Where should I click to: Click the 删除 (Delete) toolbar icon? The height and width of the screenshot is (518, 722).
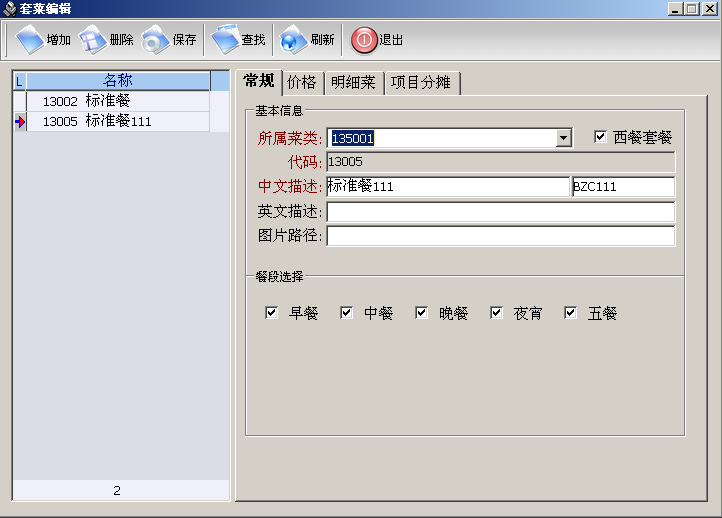tap(106, 40)
